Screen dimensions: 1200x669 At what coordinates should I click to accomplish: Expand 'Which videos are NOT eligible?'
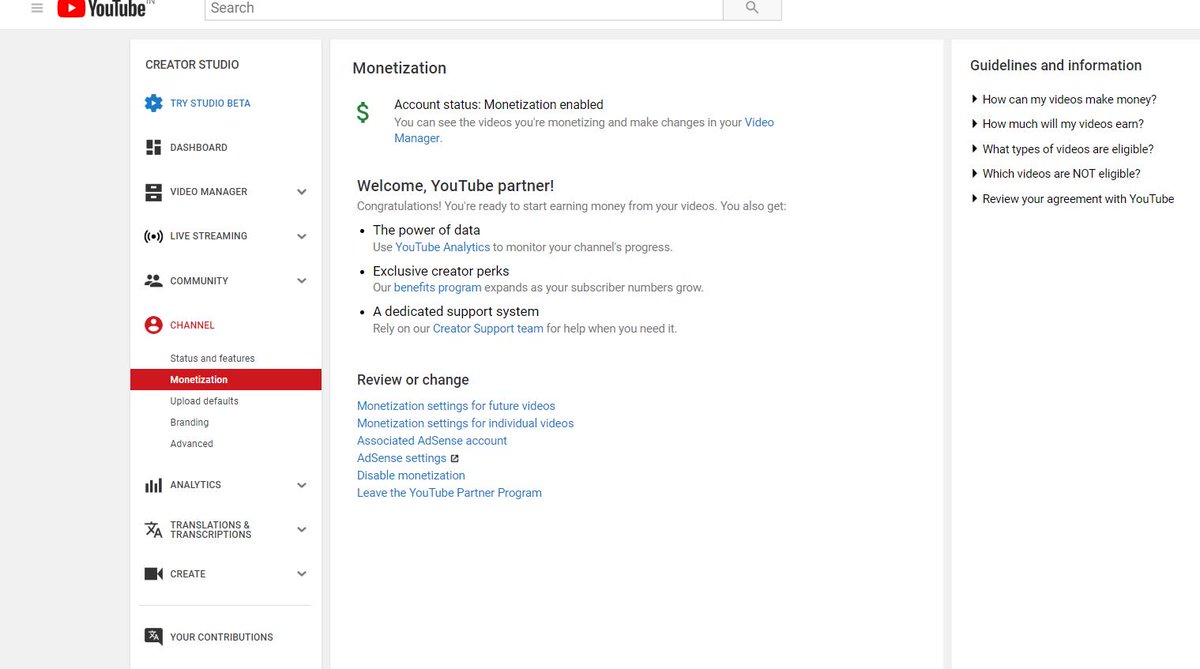coord(1055,174)
